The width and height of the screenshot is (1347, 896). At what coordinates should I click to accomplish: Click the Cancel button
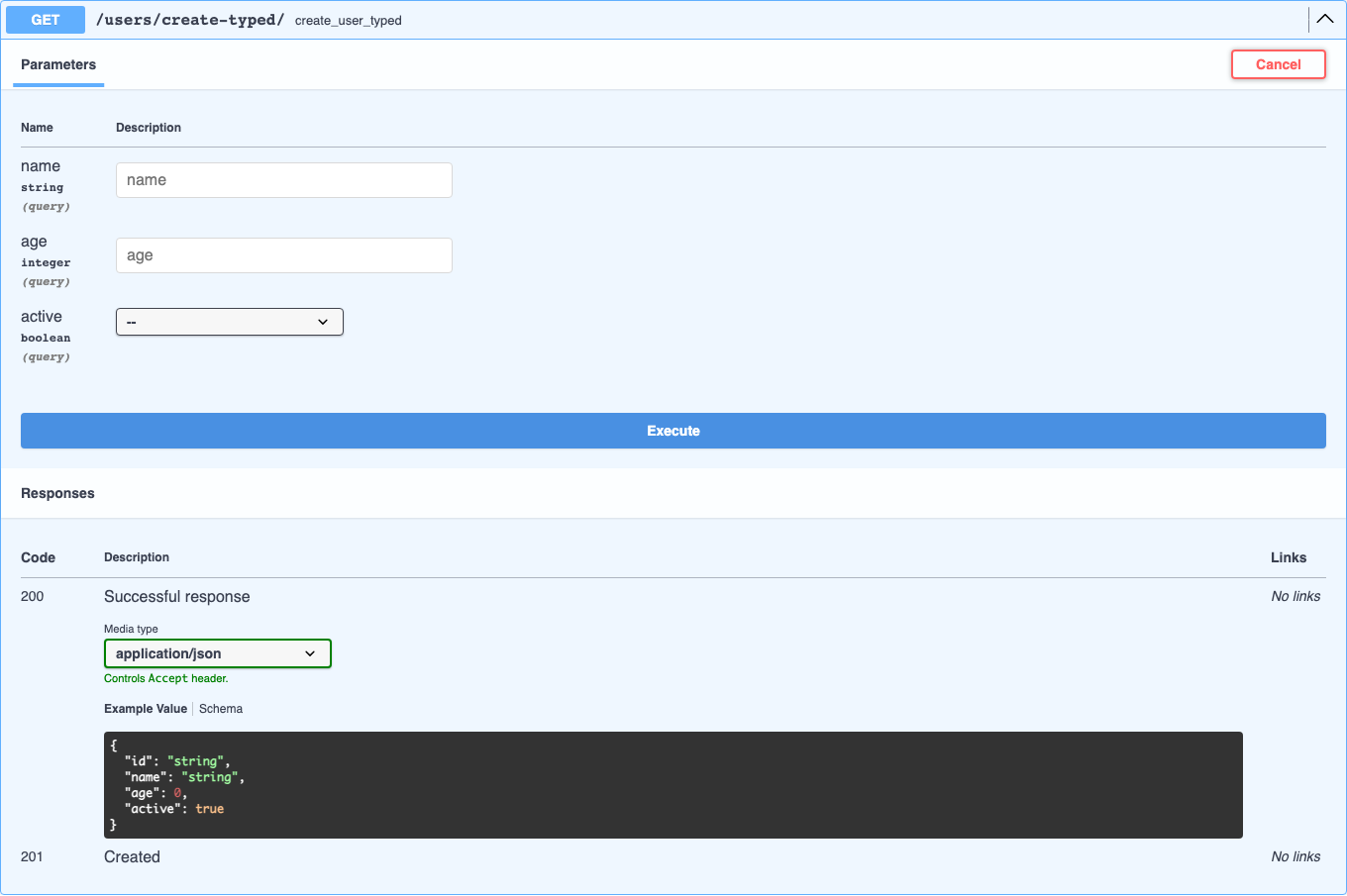tap(1279, 64)
